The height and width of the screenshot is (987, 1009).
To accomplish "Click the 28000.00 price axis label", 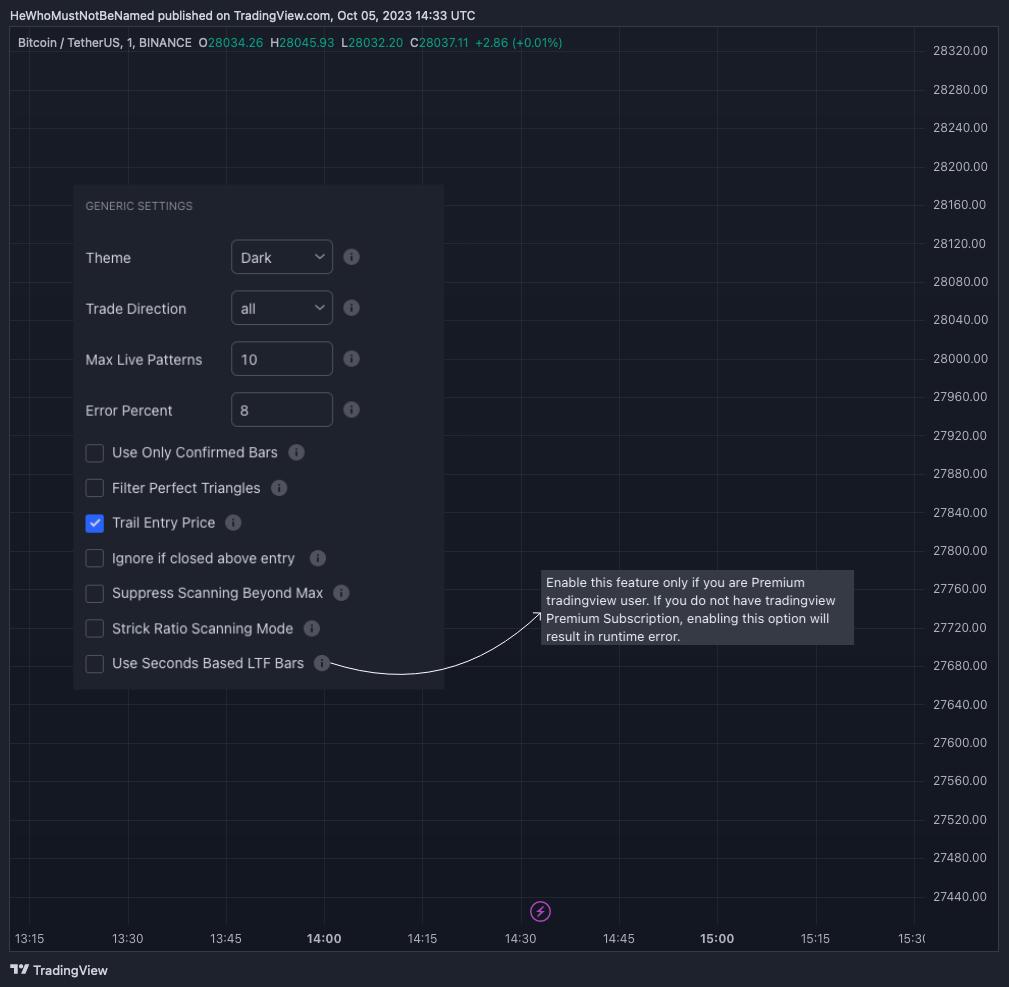I will point(960,358).
